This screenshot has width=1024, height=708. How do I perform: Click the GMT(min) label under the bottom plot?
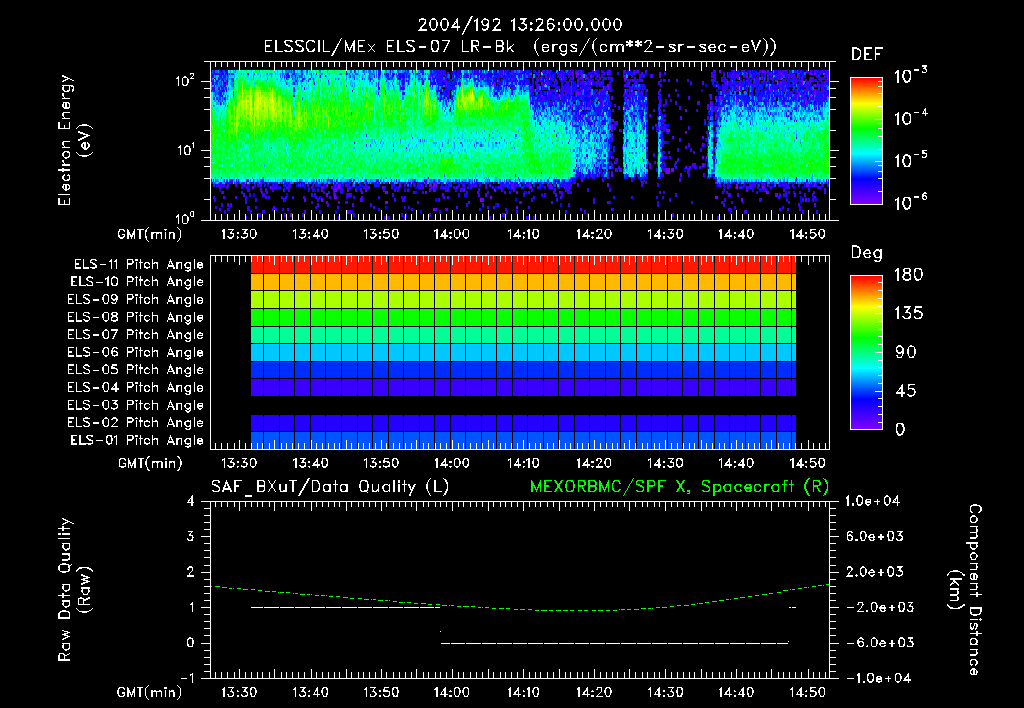coord(149,692)
